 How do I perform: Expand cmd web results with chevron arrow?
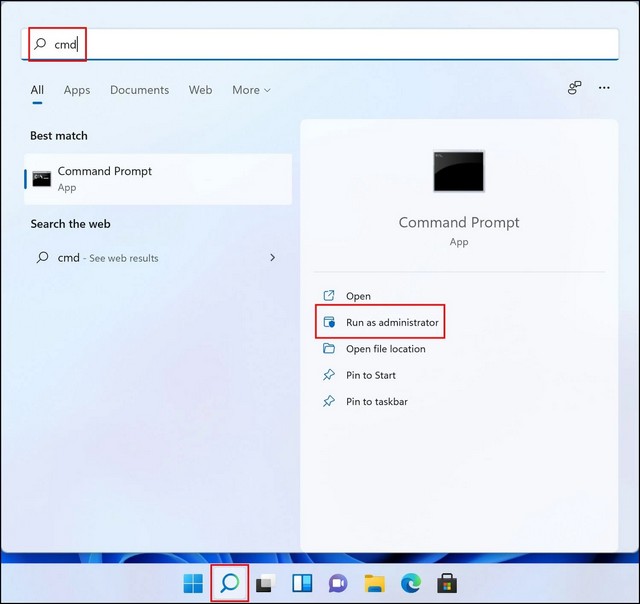273,258
